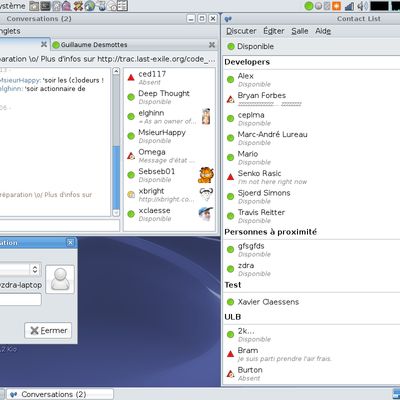400x400 pixels.
Task: Collapse the Developers contact group
Action: (x=247, y=62)
